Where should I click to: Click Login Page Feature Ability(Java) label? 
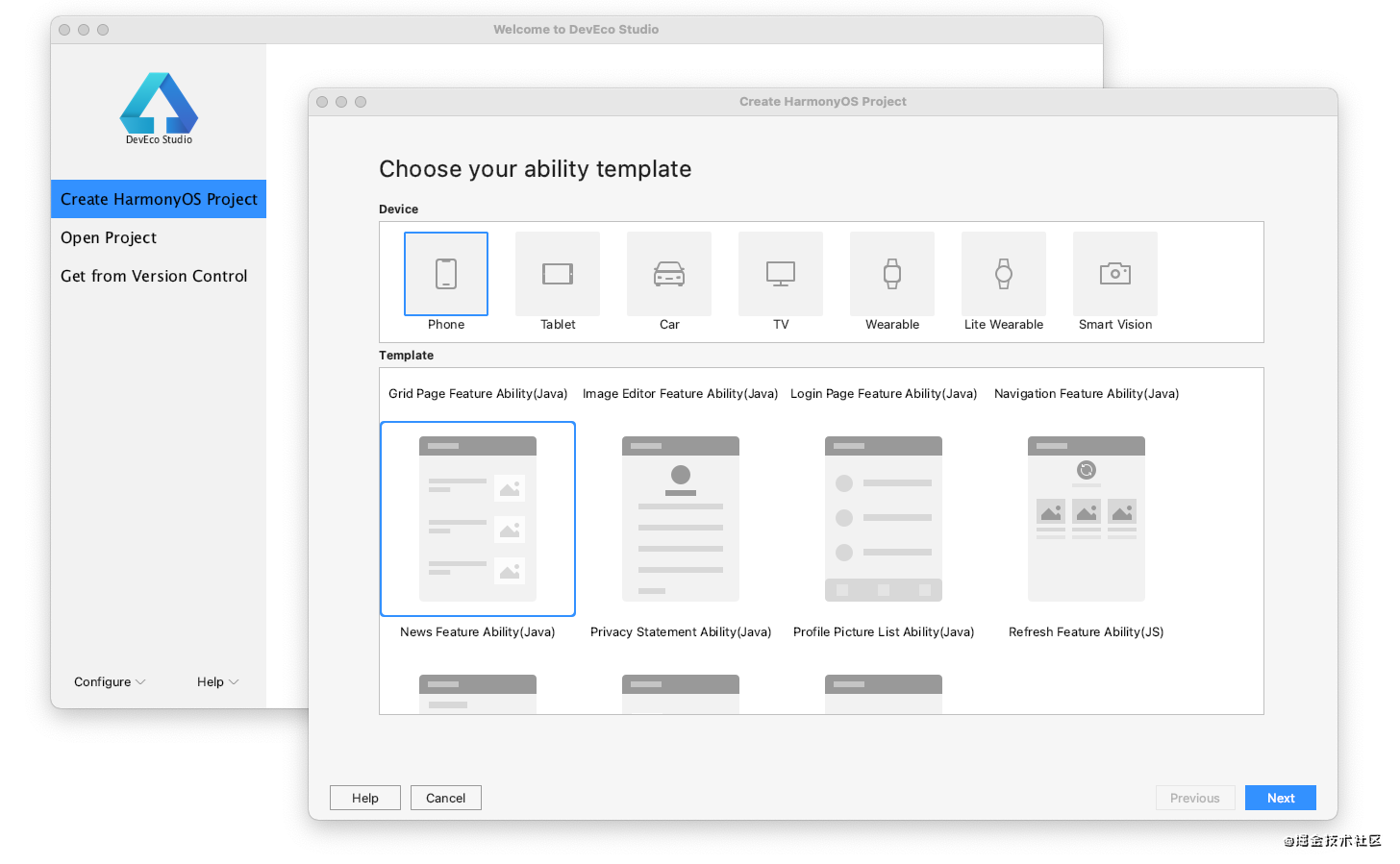[x=884, y=394]
